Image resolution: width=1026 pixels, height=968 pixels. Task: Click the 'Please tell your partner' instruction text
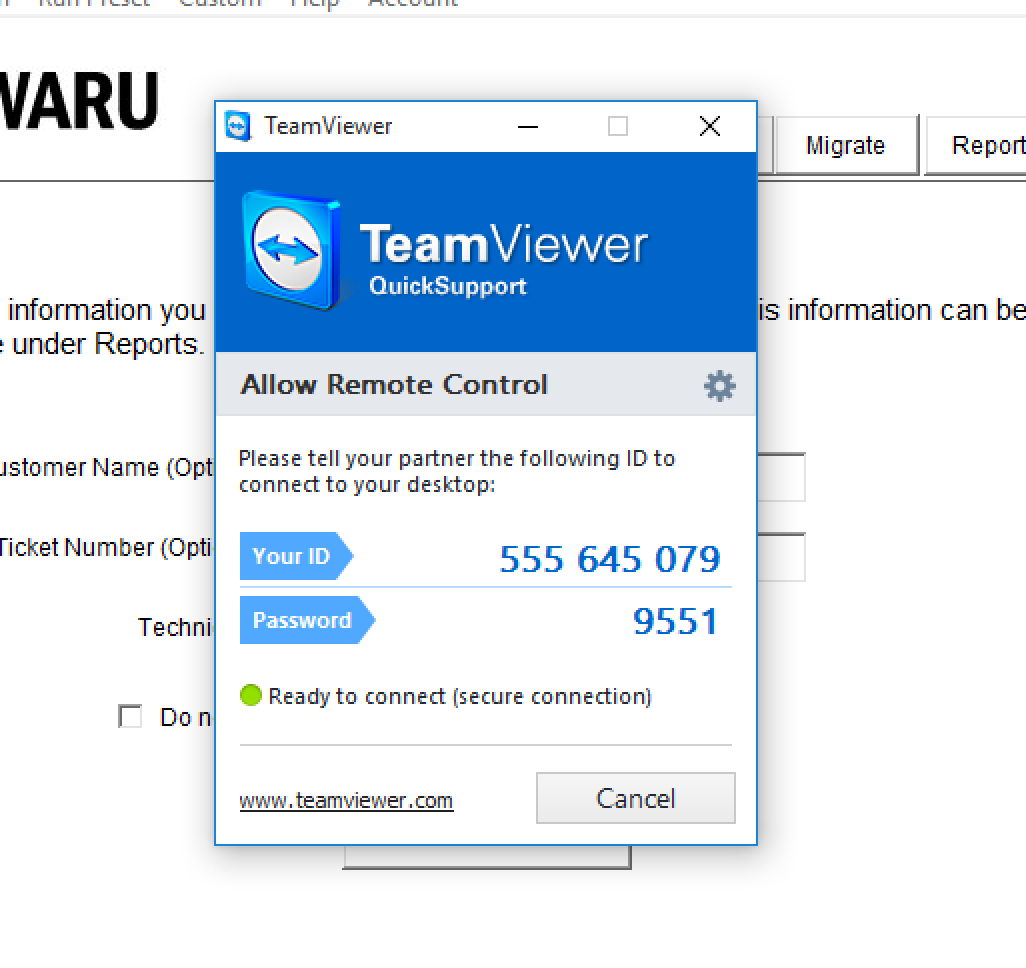click(456, 471)
